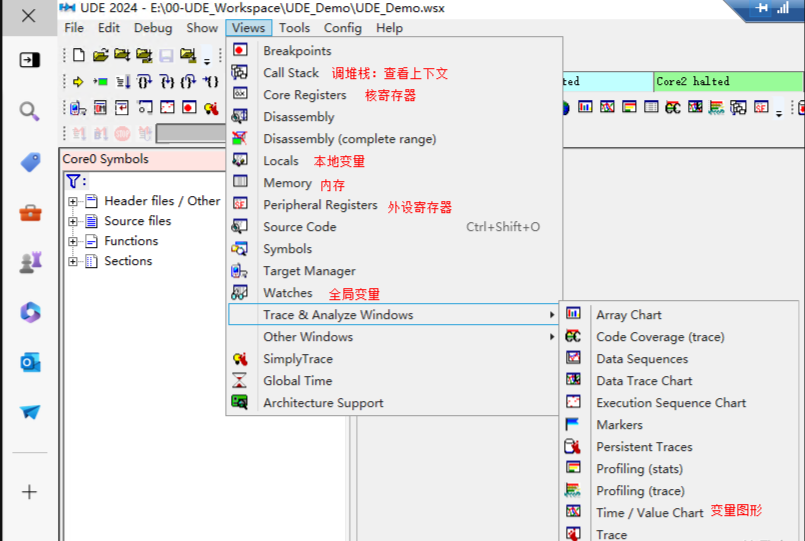The height and width of the screenshot is (541, 805).
Task: Click the profiling trace bars toolbar icon
Action: click(x=716, y=107)
